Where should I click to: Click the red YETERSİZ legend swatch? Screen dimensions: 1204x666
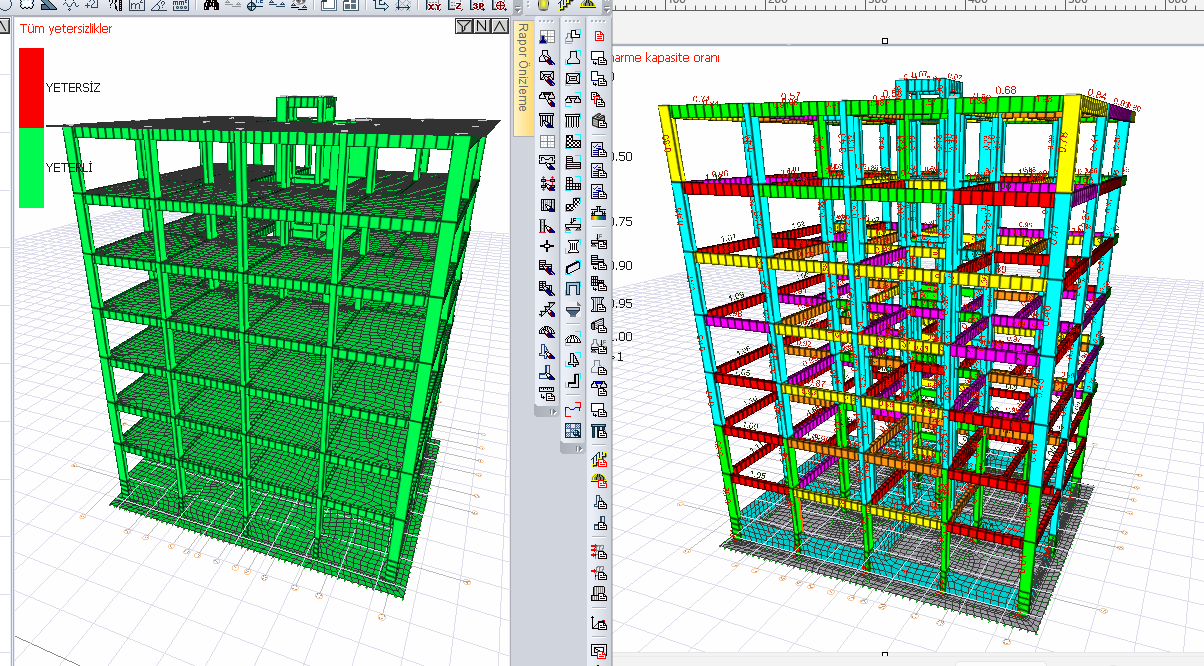31,87
